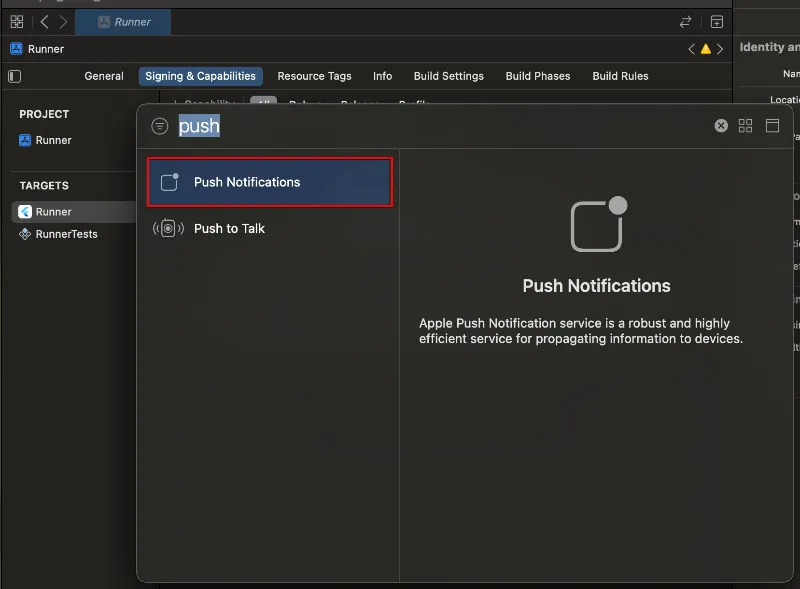Toggle the capability detail pane icon
The image size is (800, 589).
point(772,126)
